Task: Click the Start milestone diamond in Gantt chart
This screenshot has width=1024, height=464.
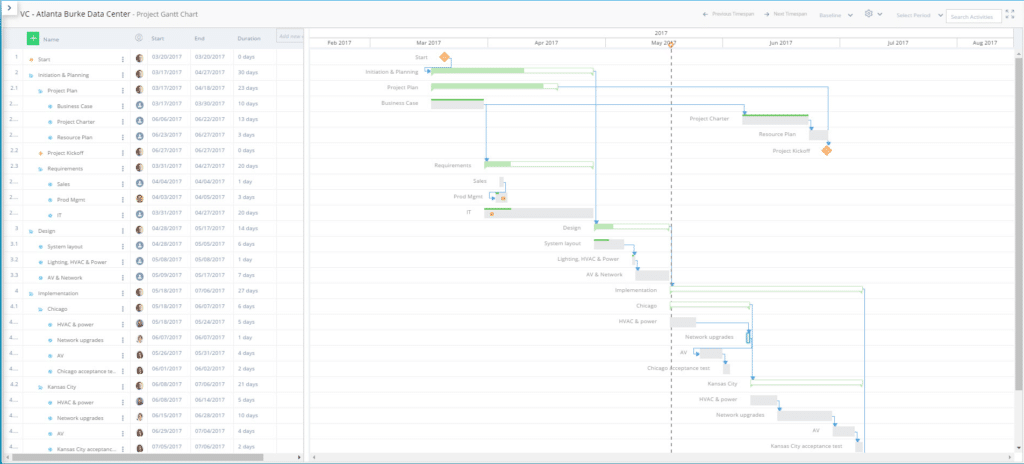Action: (445, 58)
